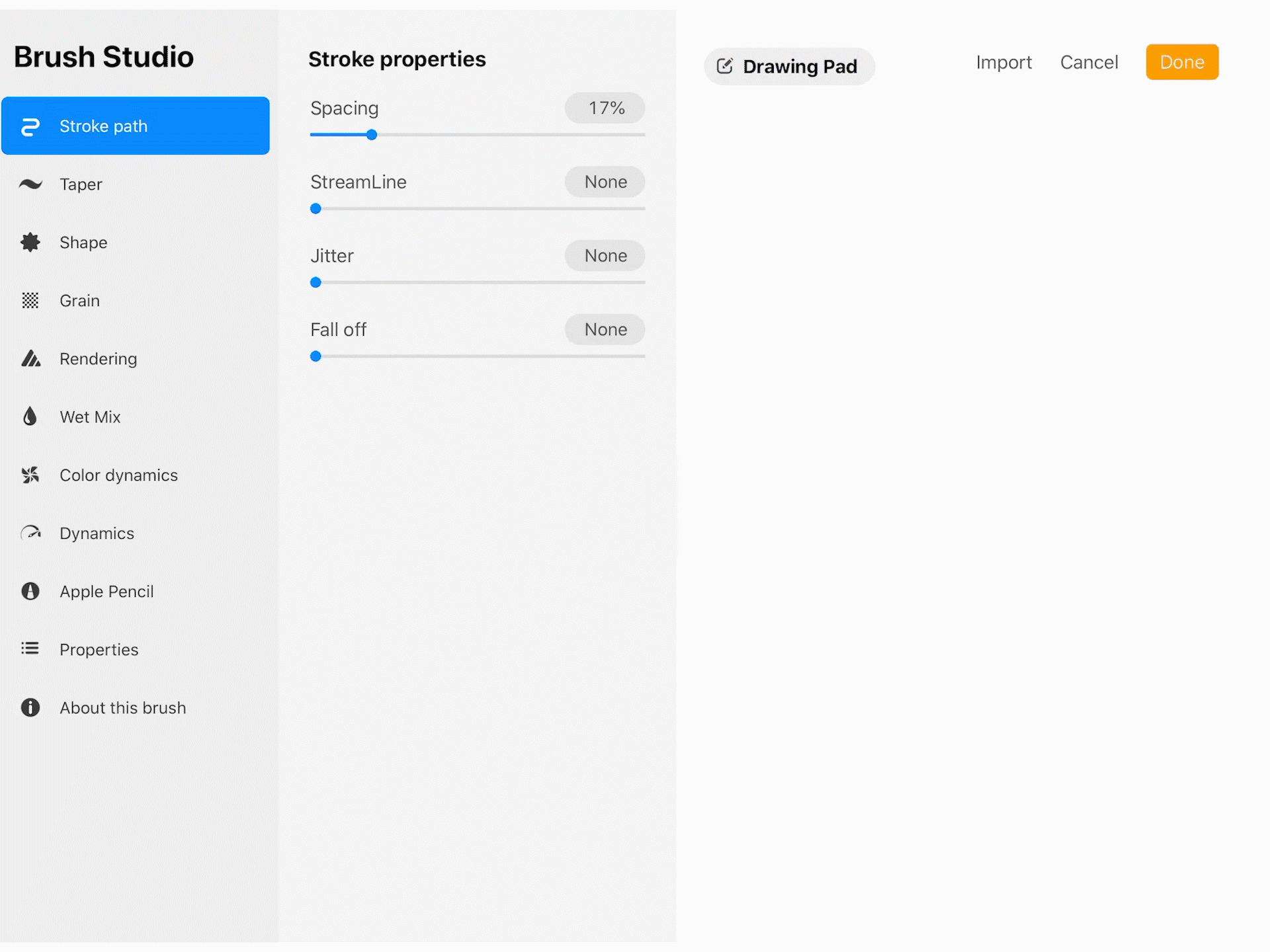This screenshot has width=1270, height=952.
Task: Click the About this brush info icon
Action: click(x=30, y=707)
